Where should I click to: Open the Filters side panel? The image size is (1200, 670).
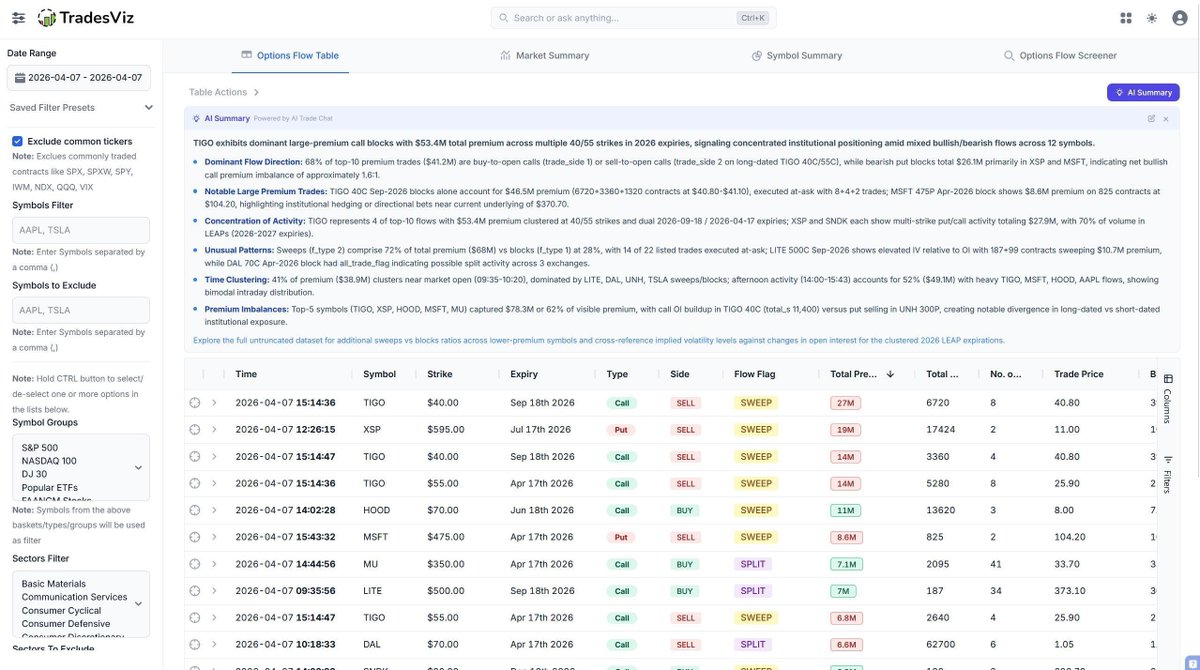(1168, 474)
